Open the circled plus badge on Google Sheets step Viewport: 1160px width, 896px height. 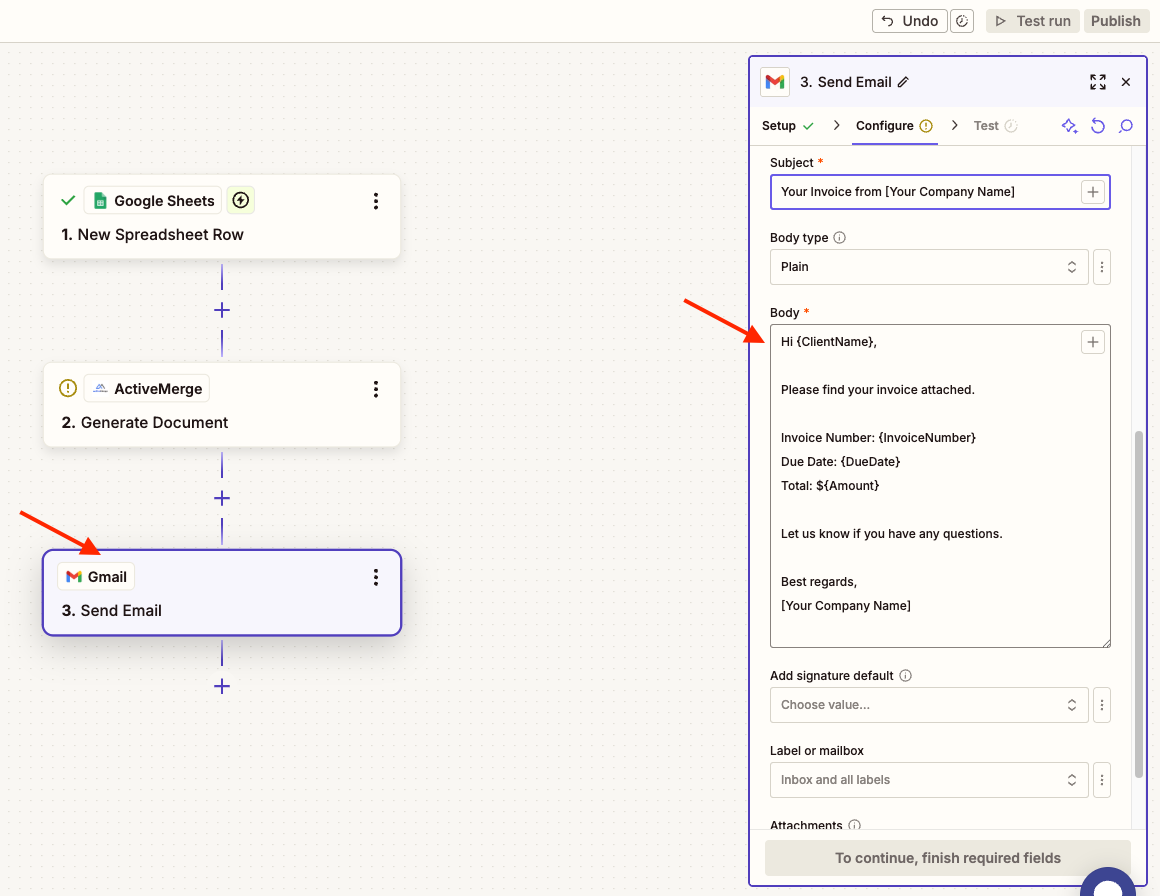click(240, 200)
